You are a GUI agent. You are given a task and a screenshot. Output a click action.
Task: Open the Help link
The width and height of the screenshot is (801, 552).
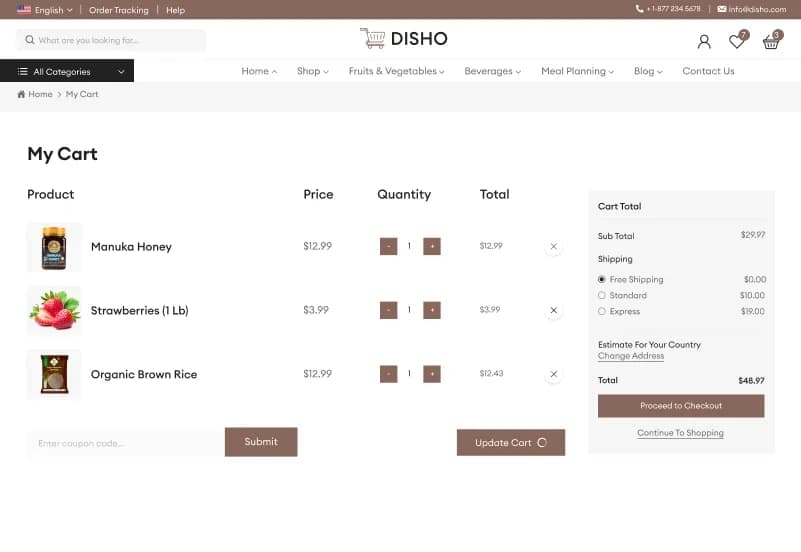click(x=175, y=10)
